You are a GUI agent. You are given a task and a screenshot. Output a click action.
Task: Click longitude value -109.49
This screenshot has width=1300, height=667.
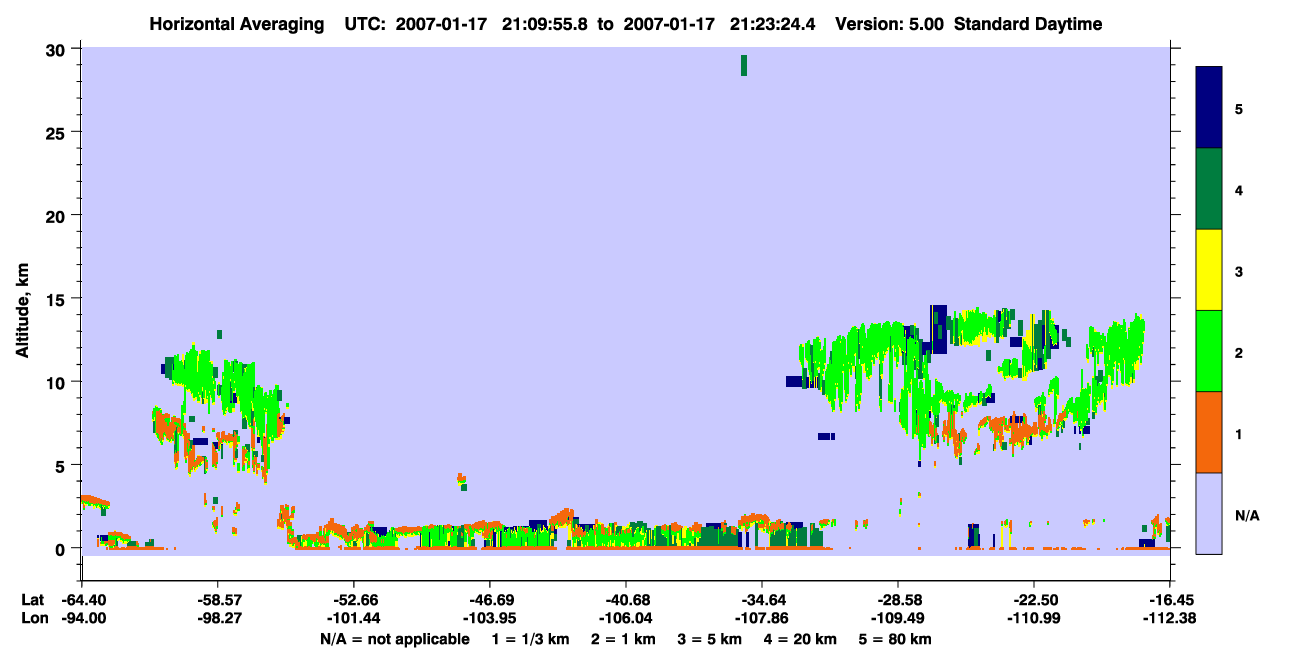898,618
